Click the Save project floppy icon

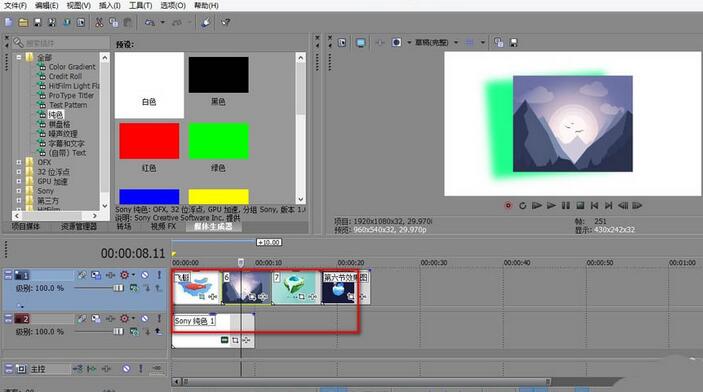(x=38, y=22)
